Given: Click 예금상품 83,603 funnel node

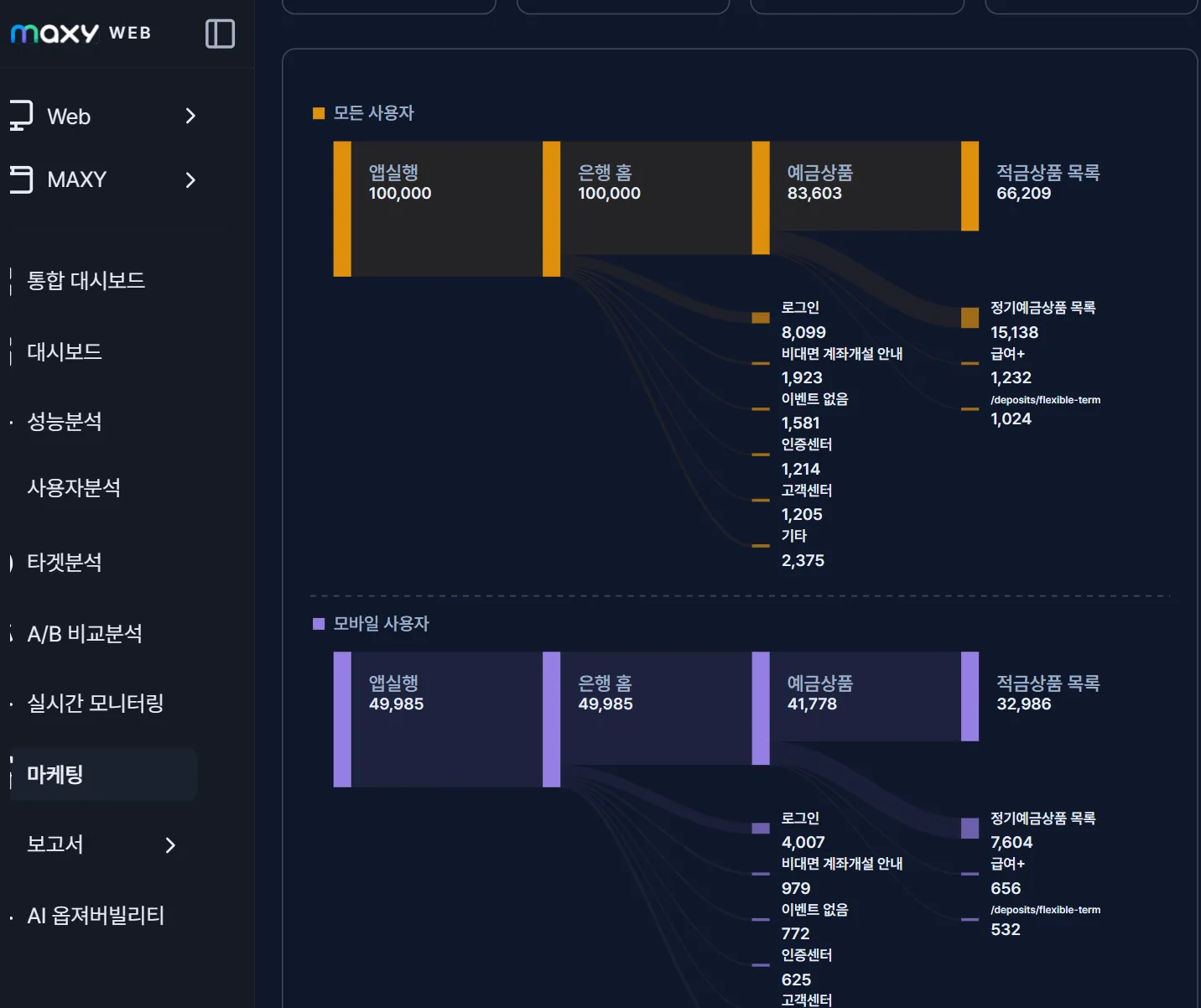Looking at the screenshot, I should [761, 198].
